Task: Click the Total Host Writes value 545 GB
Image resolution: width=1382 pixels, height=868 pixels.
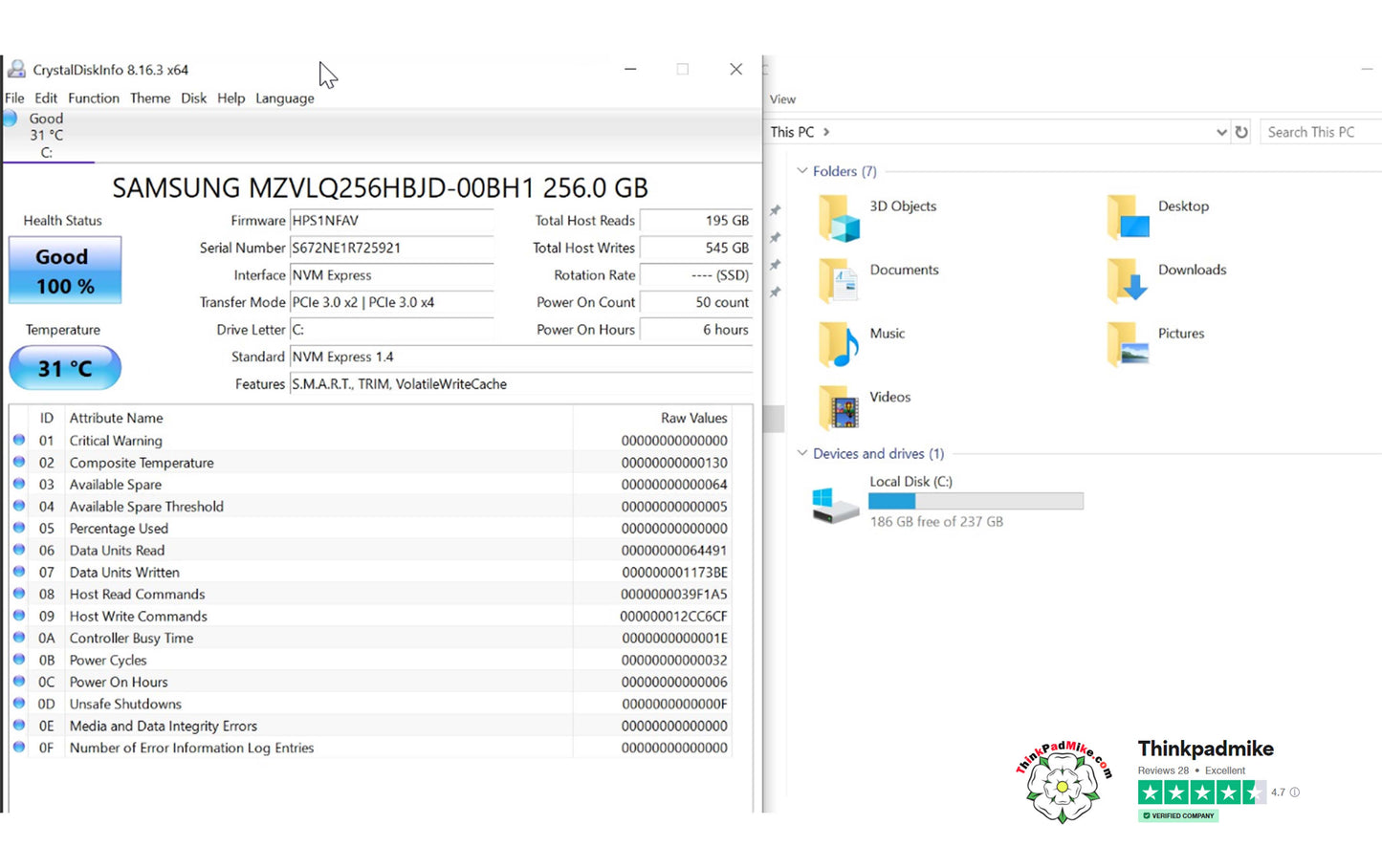Action: coord(695,248)
